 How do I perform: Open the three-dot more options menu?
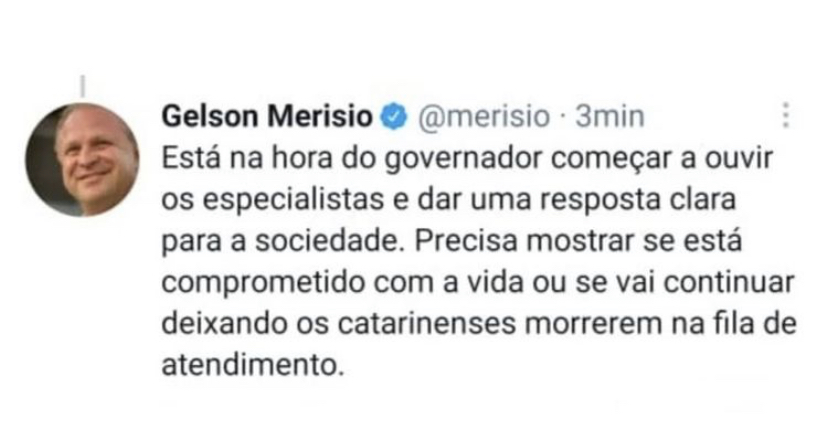tap(786, 115)
